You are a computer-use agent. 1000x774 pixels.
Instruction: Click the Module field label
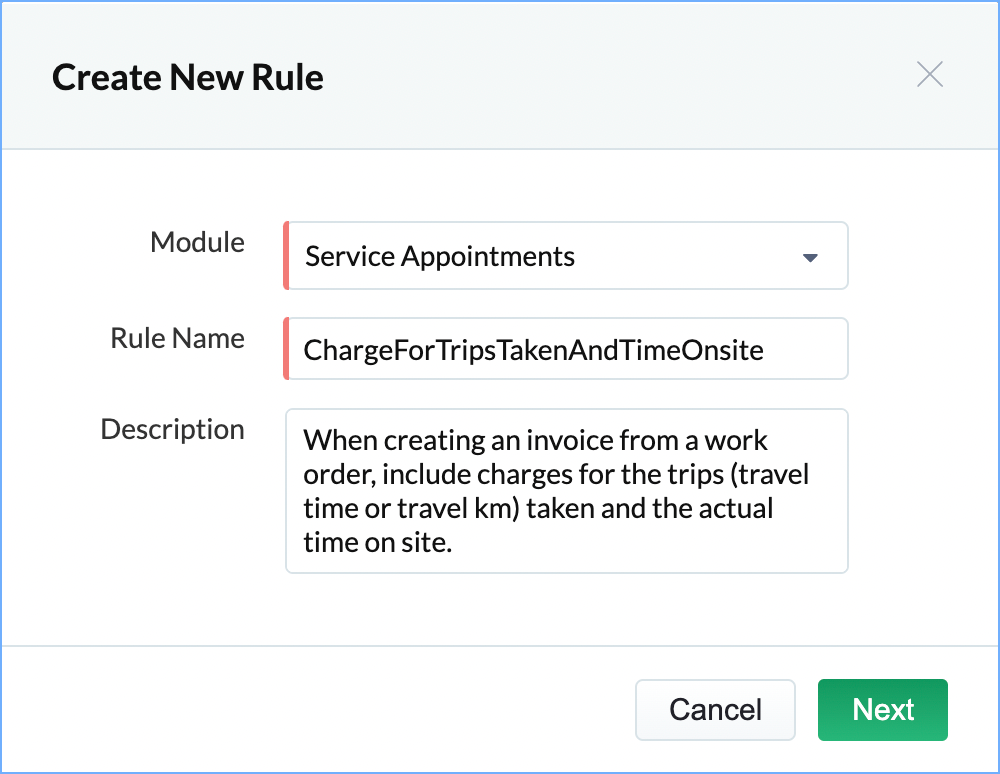pyautogui.click(x=197, y=242)
